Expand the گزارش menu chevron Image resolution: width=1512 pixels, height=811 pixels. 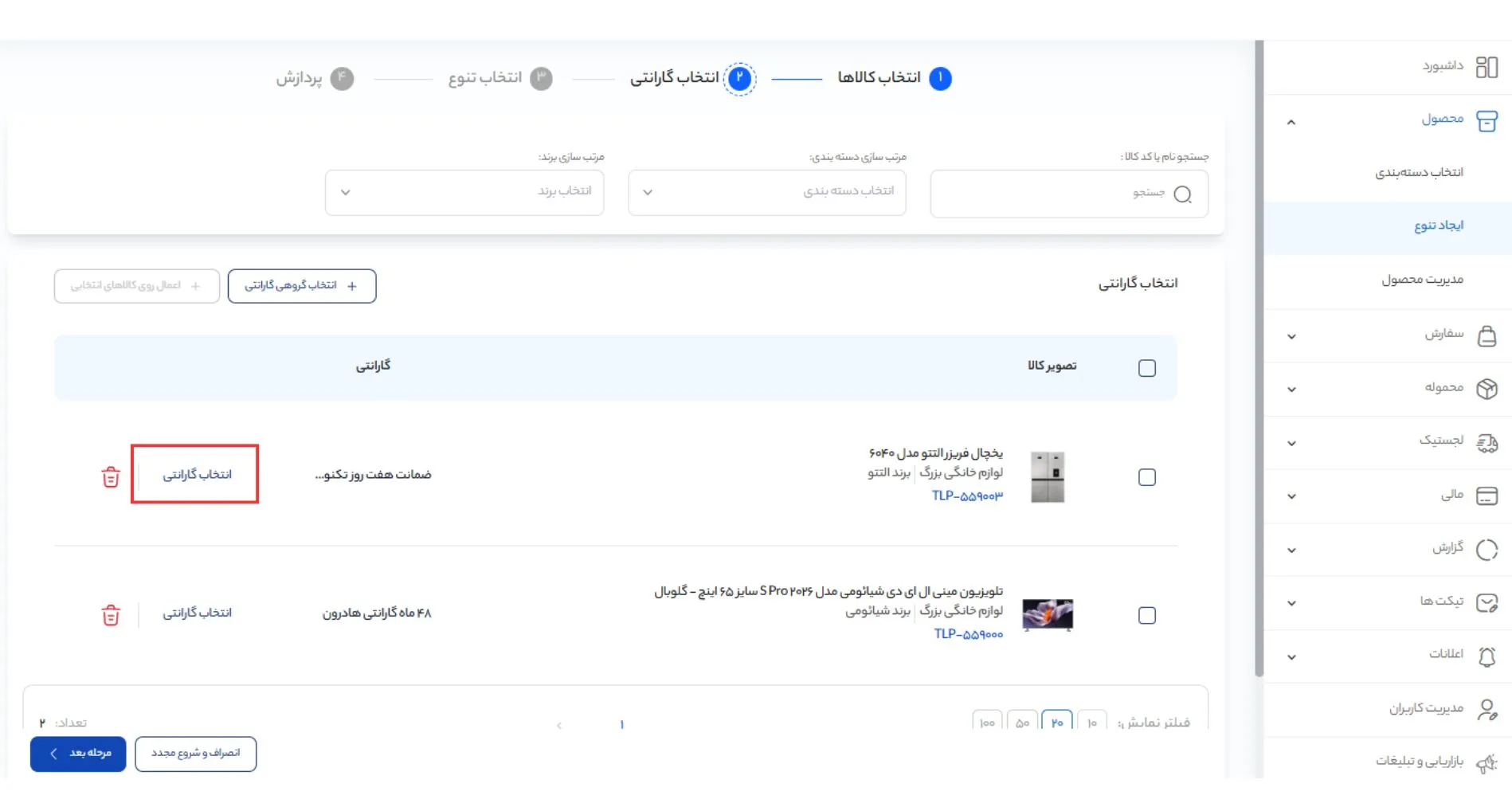coord(1291,550)
